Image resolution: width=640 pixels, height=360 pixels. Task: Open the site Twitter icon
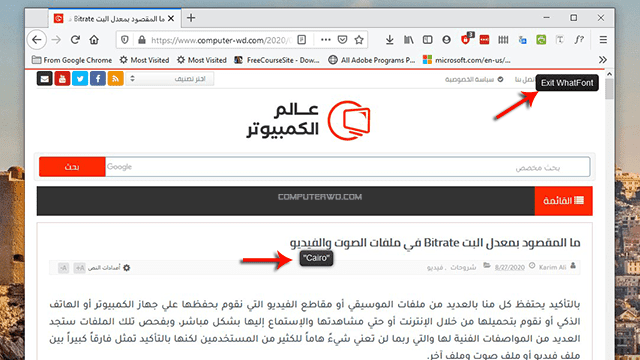(x=80, y=78)
